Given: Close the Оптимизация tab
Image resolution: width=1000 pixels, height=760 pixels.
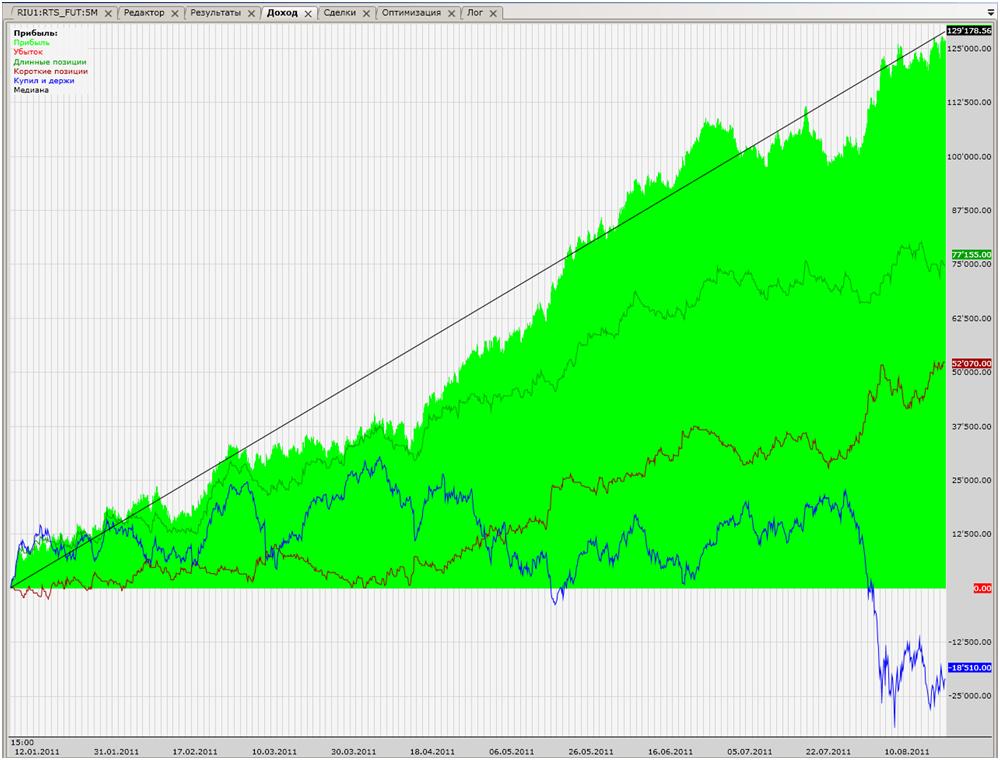Looking at the screenshot, I should coord(452,13).
